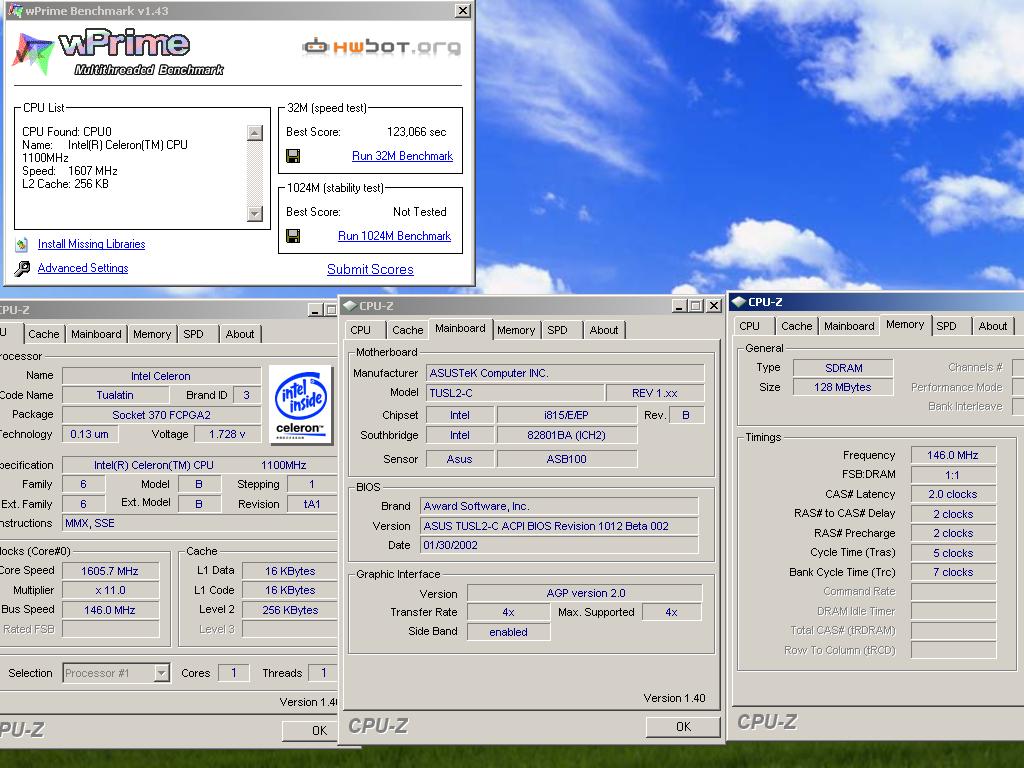Click the save icon next to Run 32M Benchmark

(293, 156)
